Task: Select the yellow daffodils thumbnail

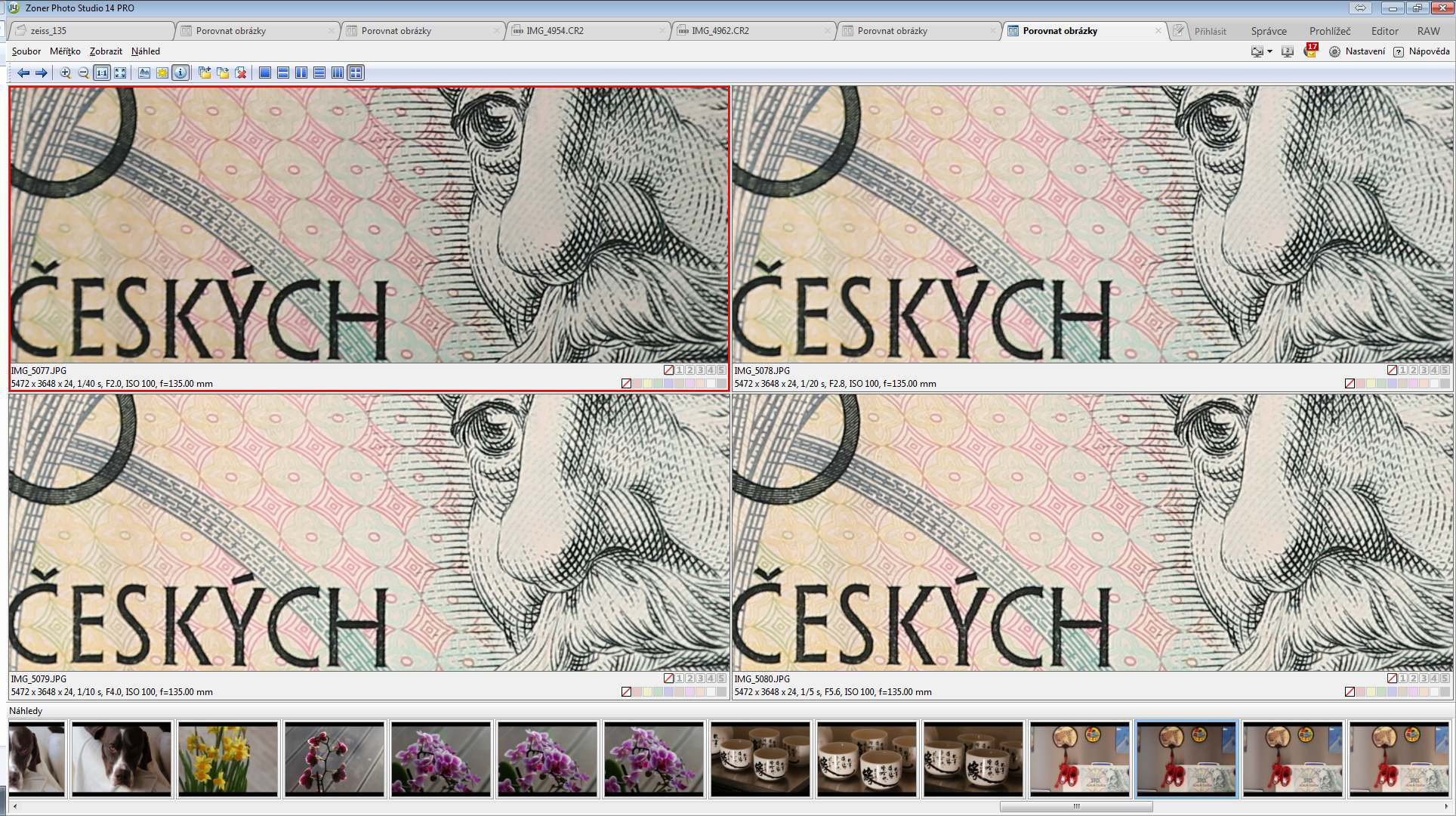Action: [x=228, y=759]
